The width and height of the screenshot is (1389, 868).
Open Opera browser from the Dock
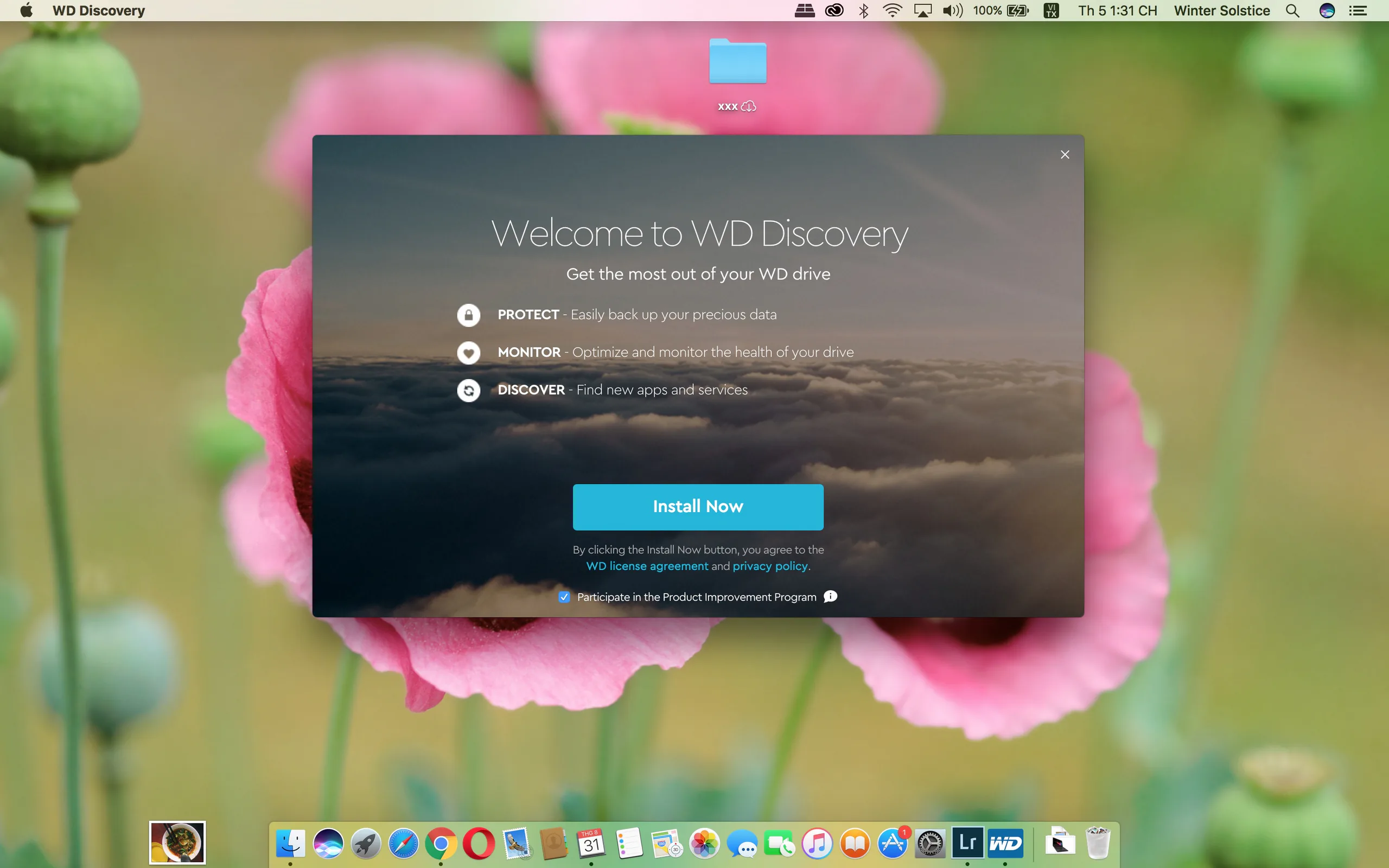coord(479,843)
